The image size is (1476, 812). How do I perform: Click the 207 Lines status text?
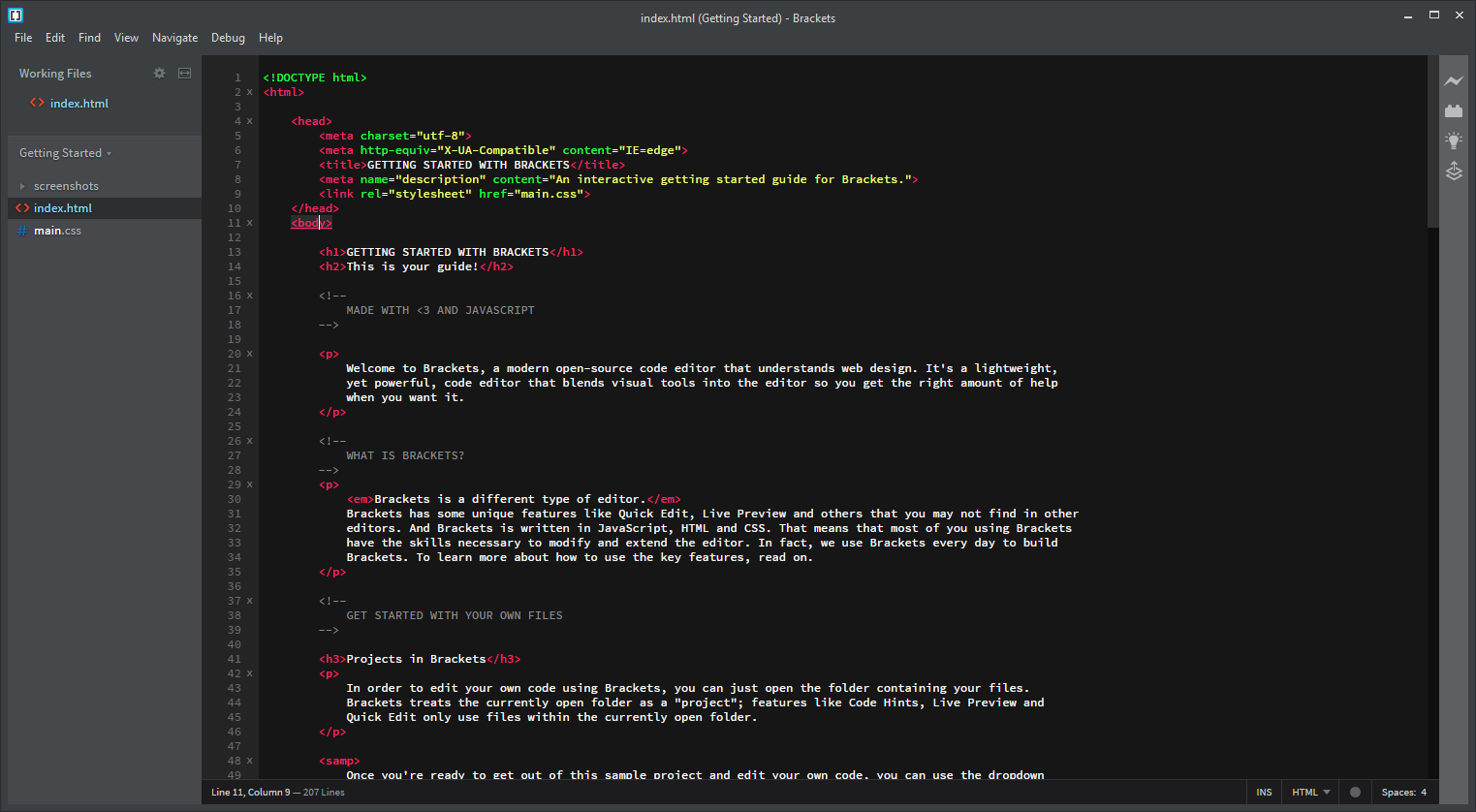324,793
